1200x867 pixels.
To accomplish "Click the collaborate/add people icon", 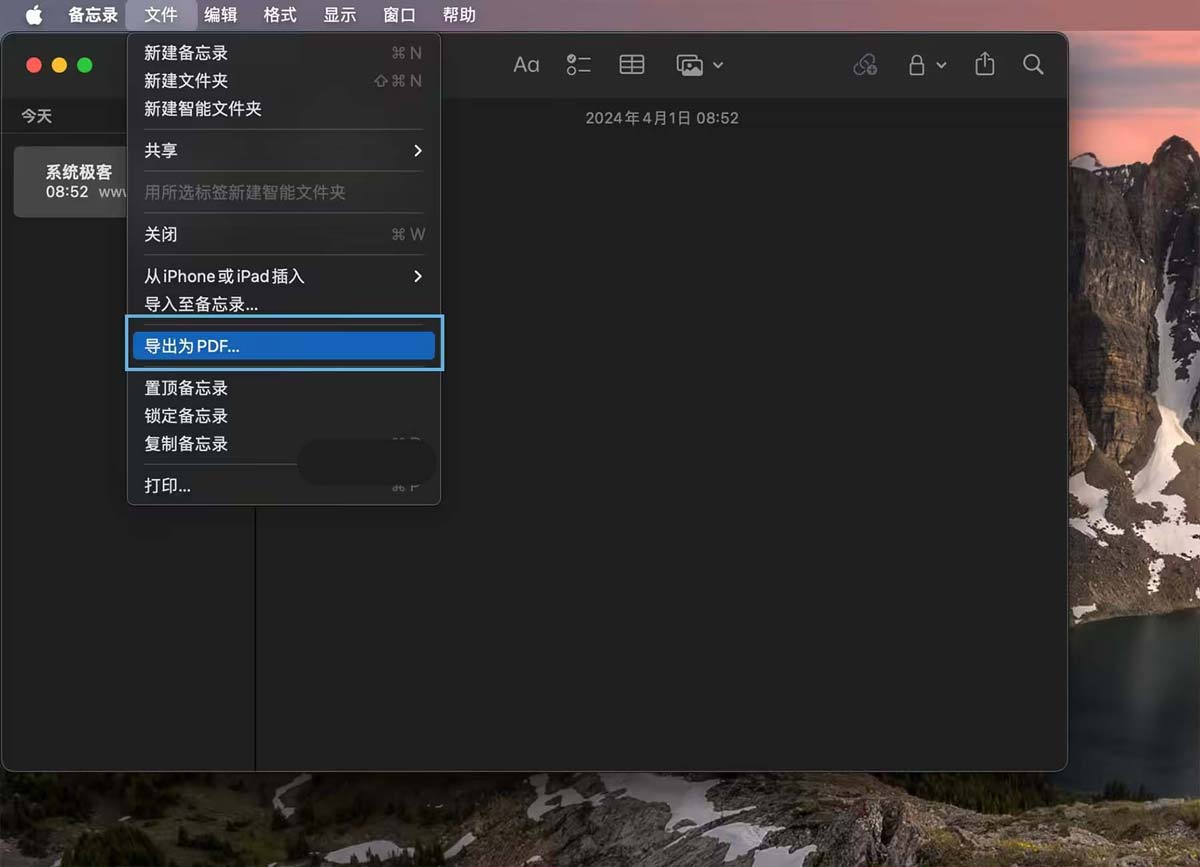I will coord(865,65).
